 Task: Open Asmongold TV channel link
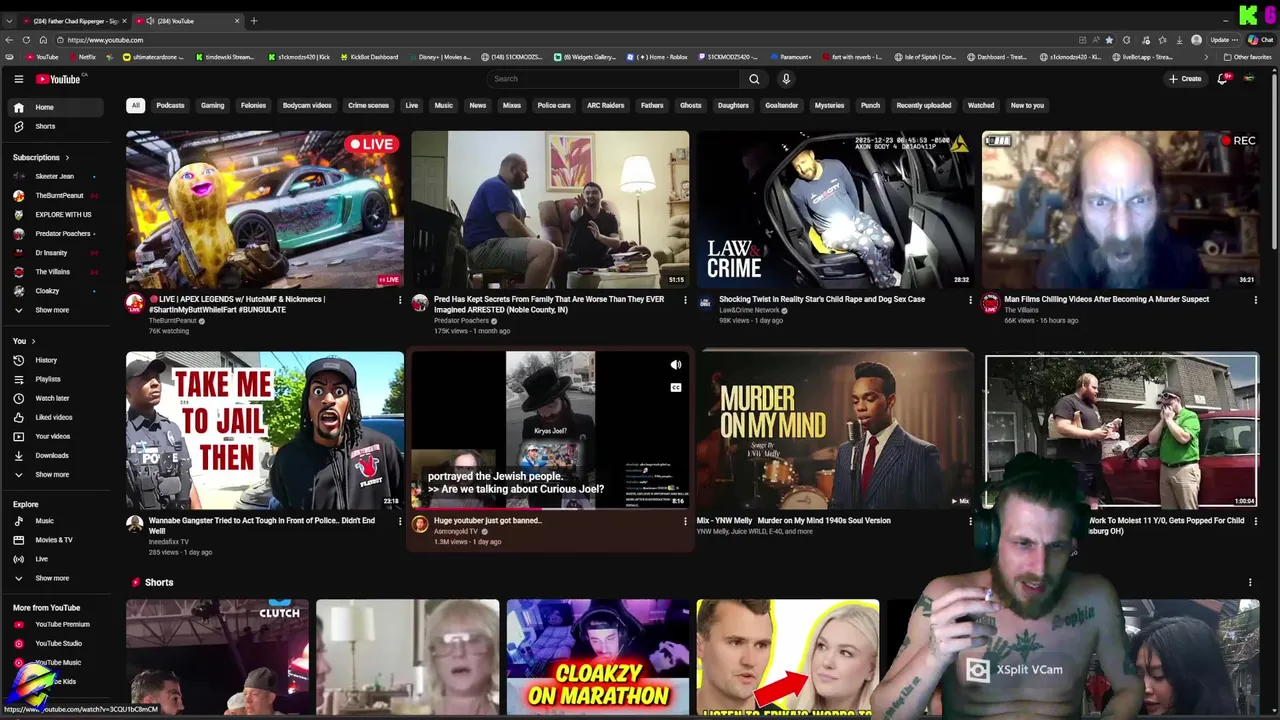(455, 531)
